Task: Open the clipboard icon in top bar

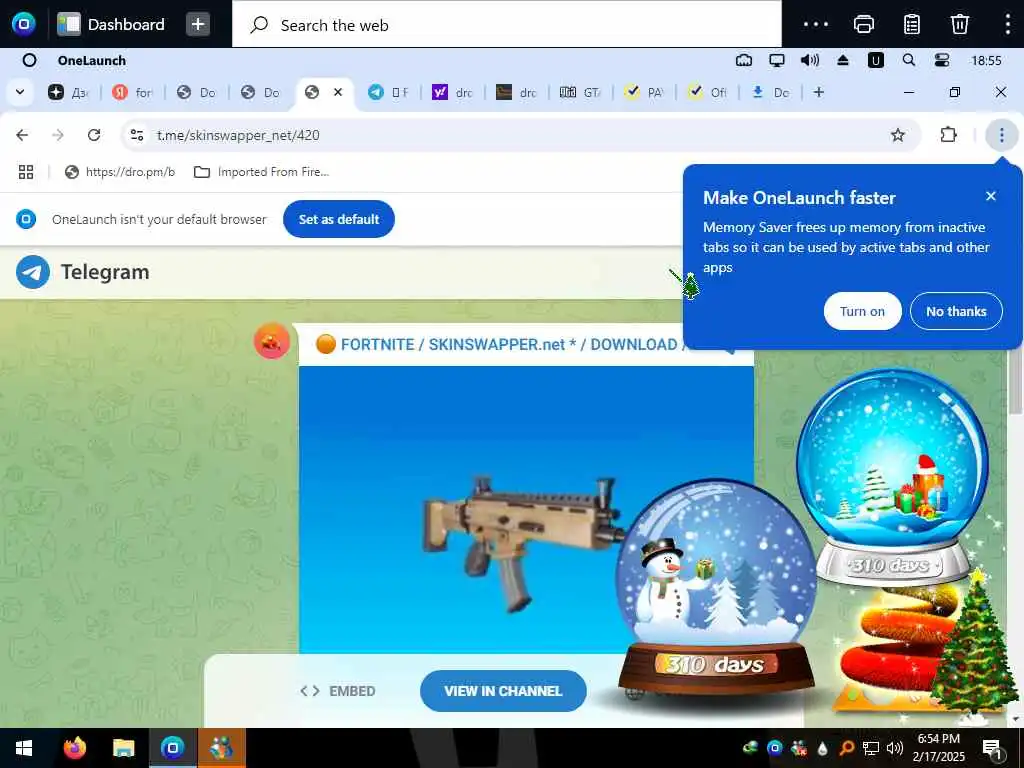Action: pyautogui.click(x=912, y=24)
